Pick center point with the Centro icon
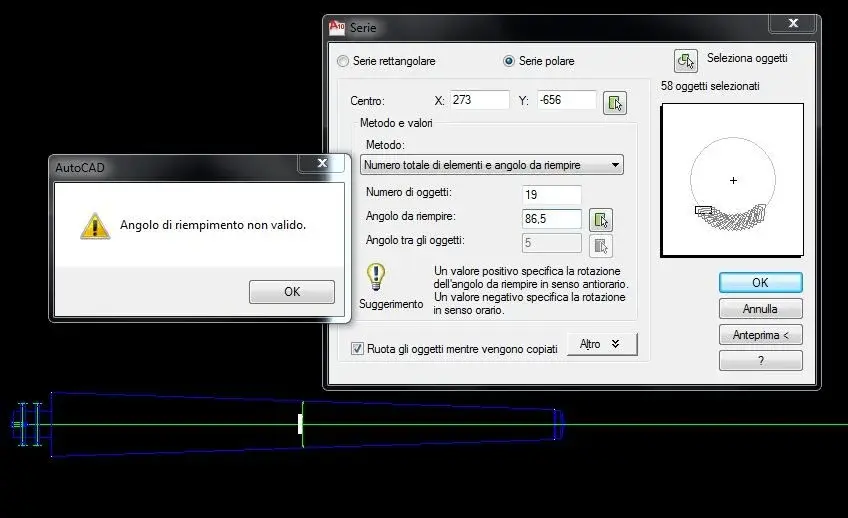Screen dimensions: 848x518 [614, 103]
